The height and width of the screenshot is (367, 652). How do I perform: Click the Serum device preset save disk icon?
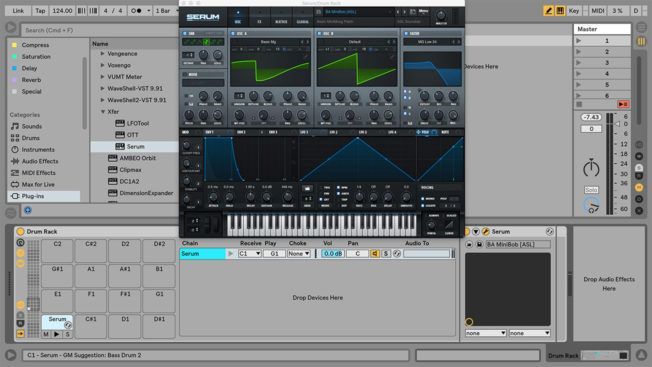(x=479, y=244)
